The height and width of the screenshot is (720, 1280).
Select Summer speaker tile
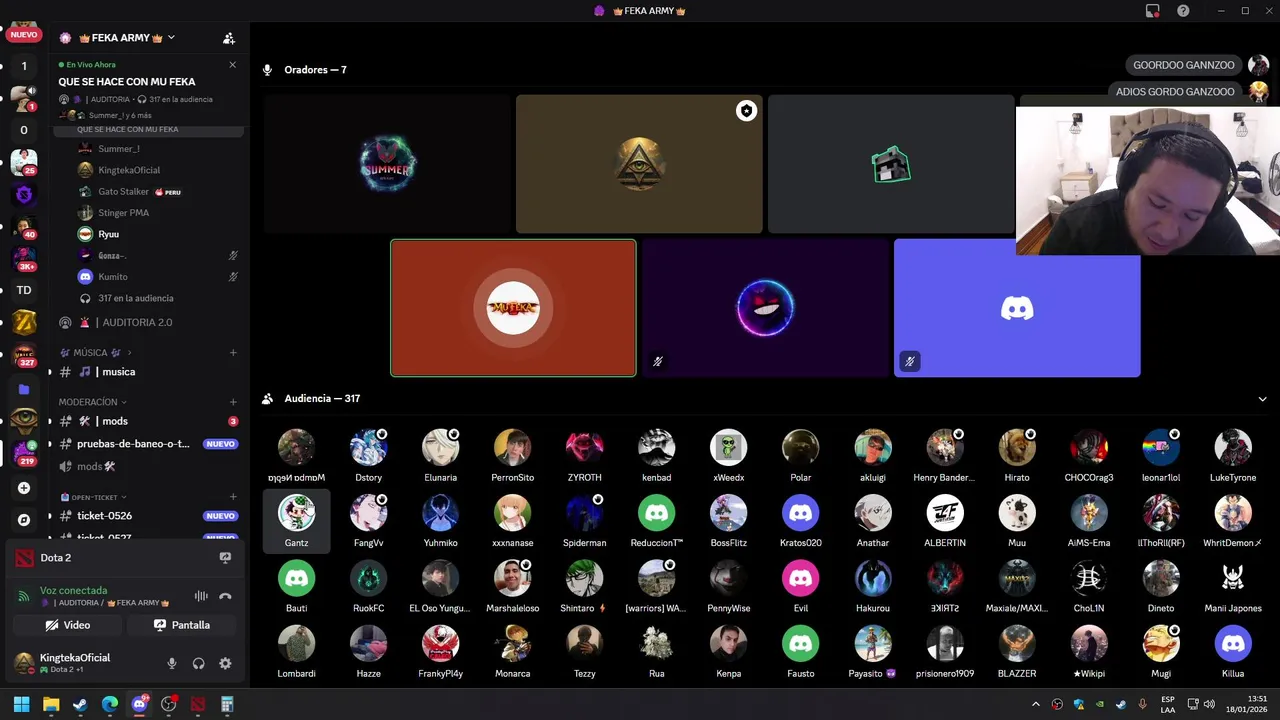(x=388, y=164)
